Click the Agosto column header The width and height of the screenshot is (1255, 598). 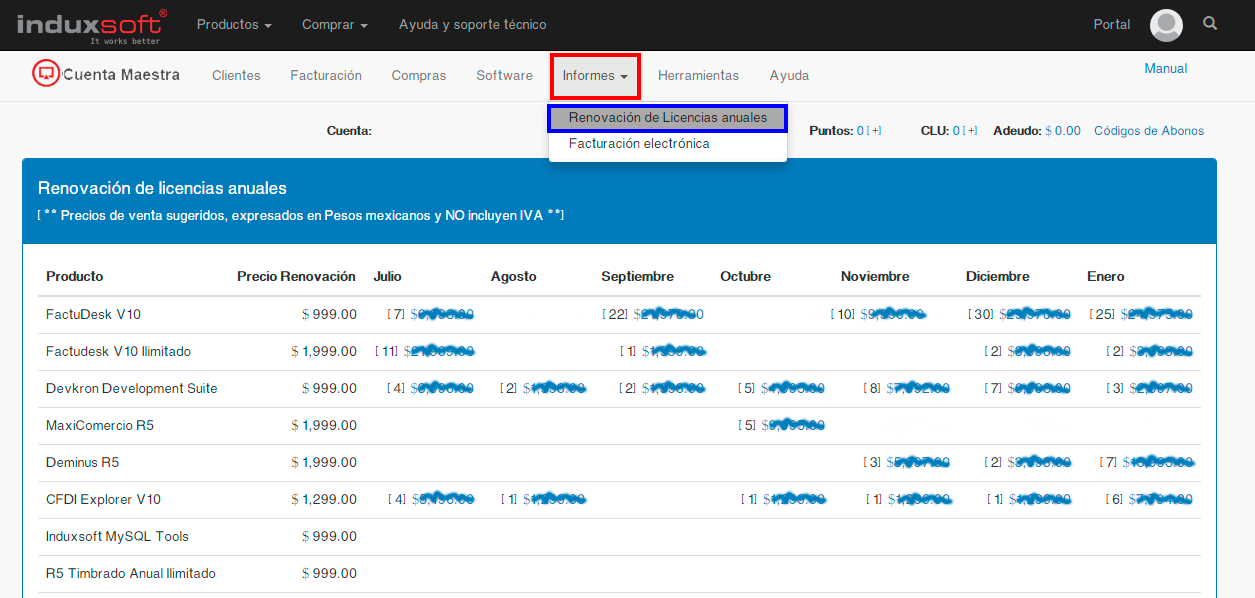514,277
